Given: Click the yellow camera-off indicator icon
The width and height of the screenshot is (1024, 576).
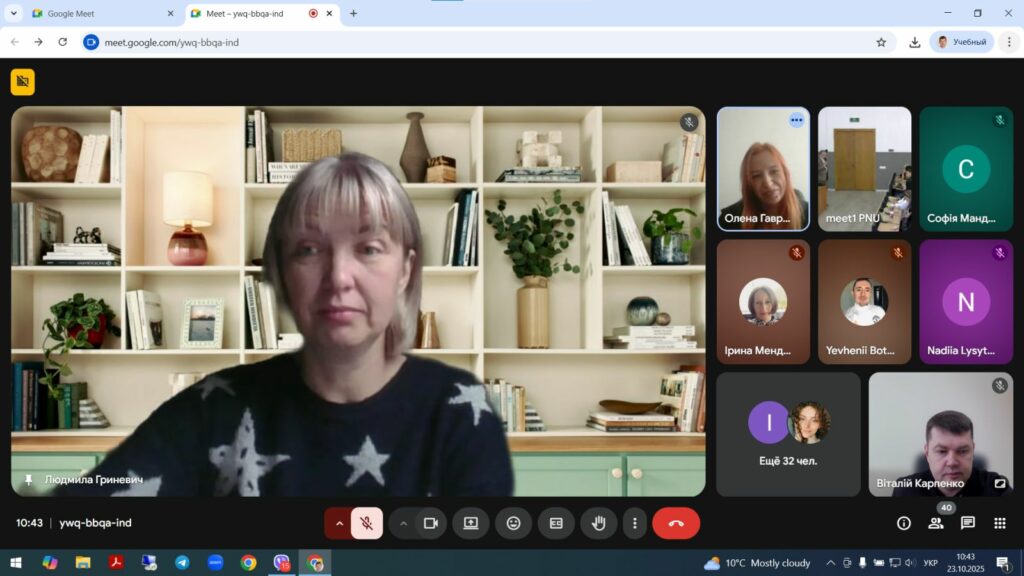Looking at the screenshot, I should pos(23,82).
